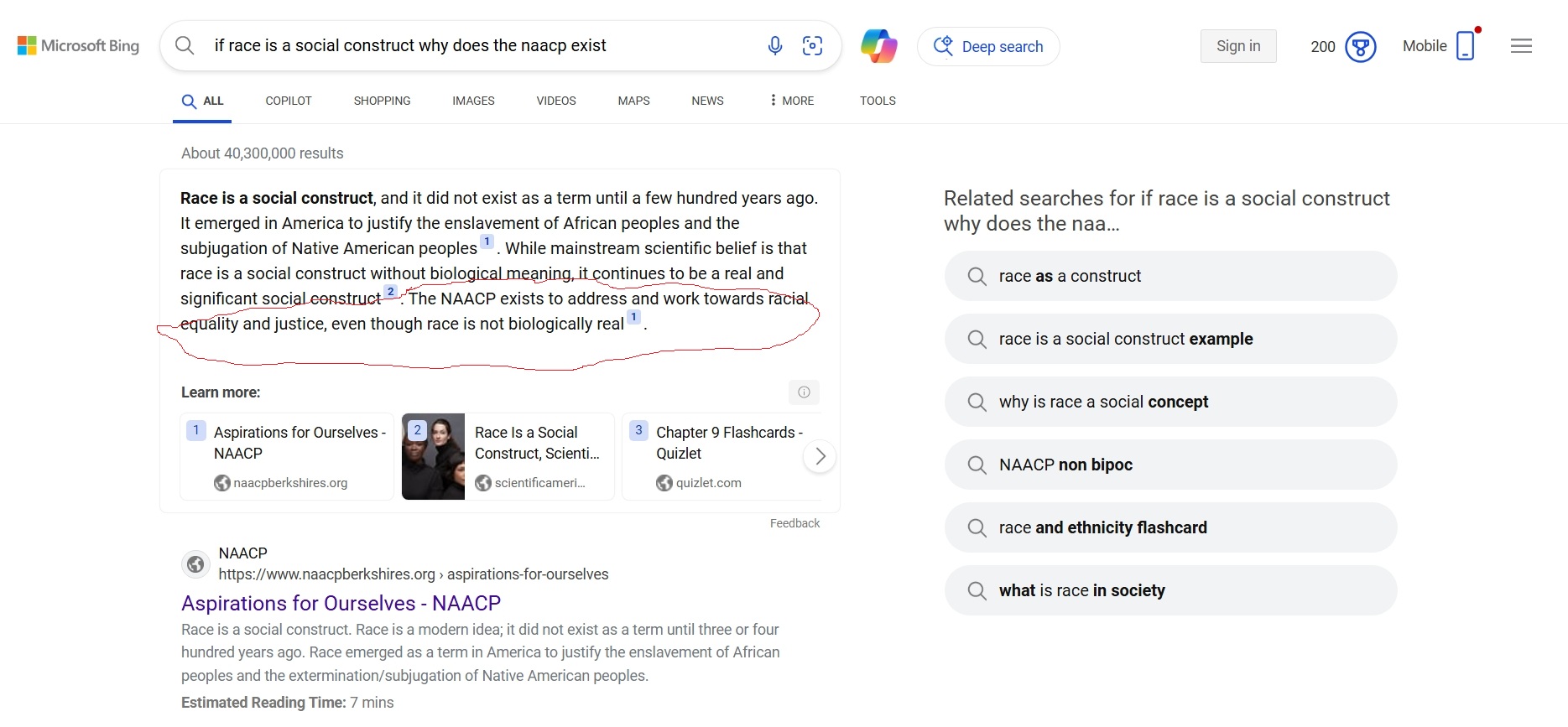
Task: Click the naacpberkshires.org result URL
Action: (413, 574)
